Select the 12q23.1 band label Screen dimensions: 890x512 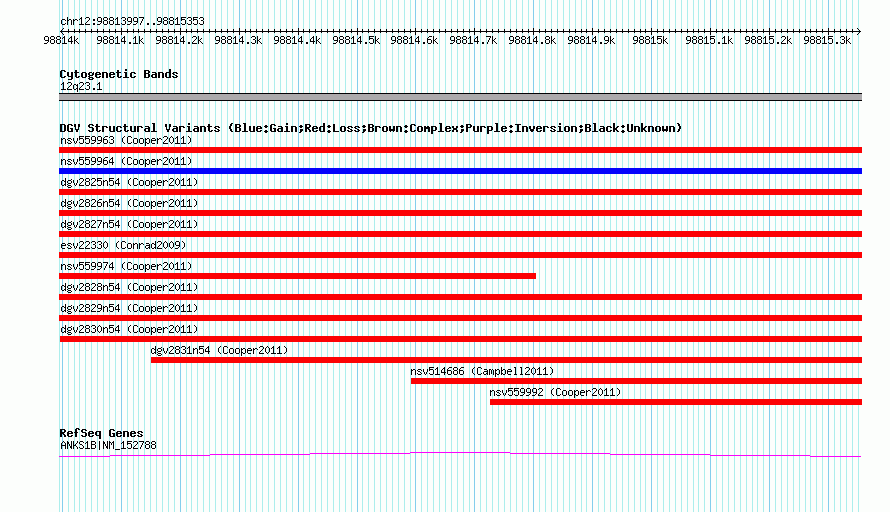click(x=81, y=86)
